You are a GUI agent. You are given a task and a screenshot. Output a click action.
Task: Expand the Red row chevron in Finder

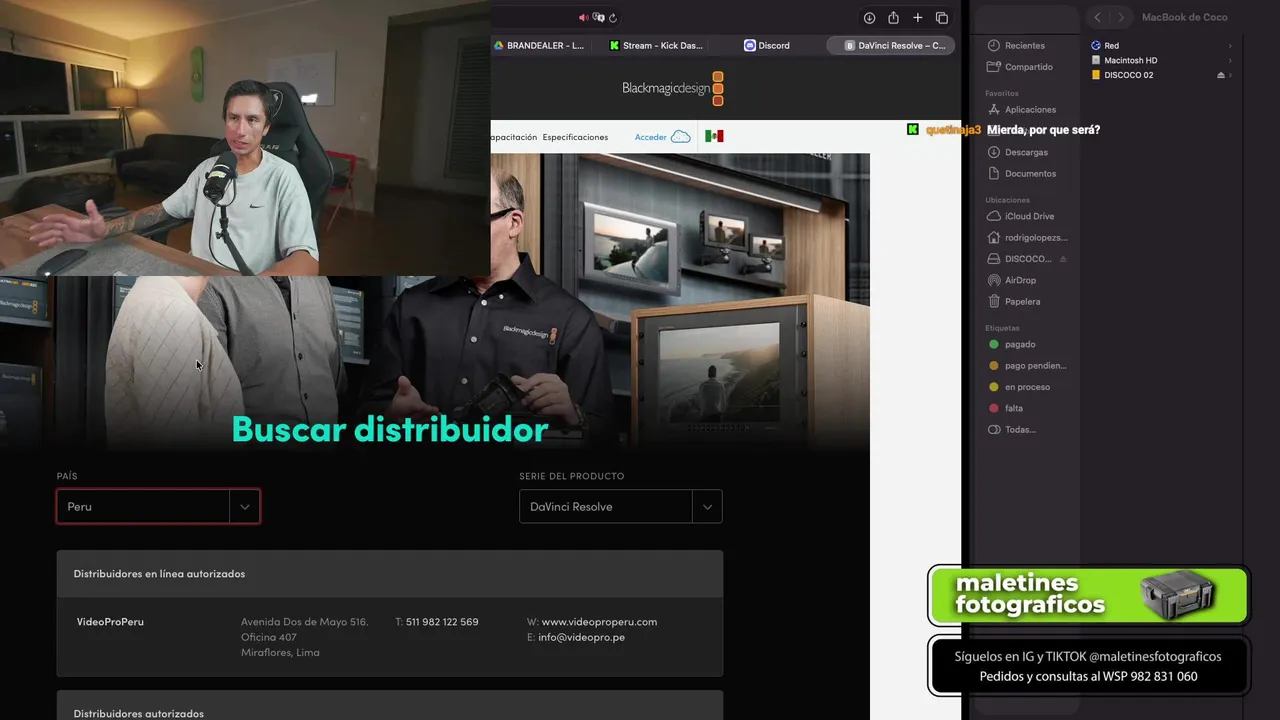click(x=1230, y=46)
